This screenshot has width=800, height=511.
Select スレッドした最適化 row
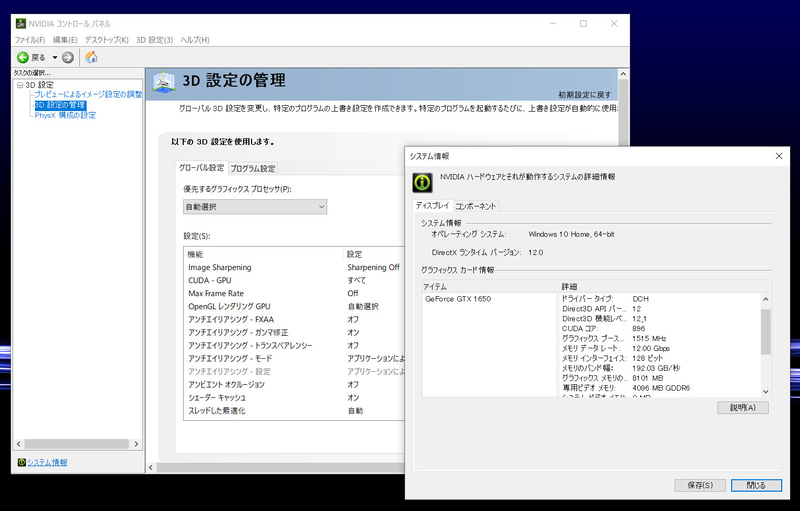pyautogui.click(x=293, y=411)
